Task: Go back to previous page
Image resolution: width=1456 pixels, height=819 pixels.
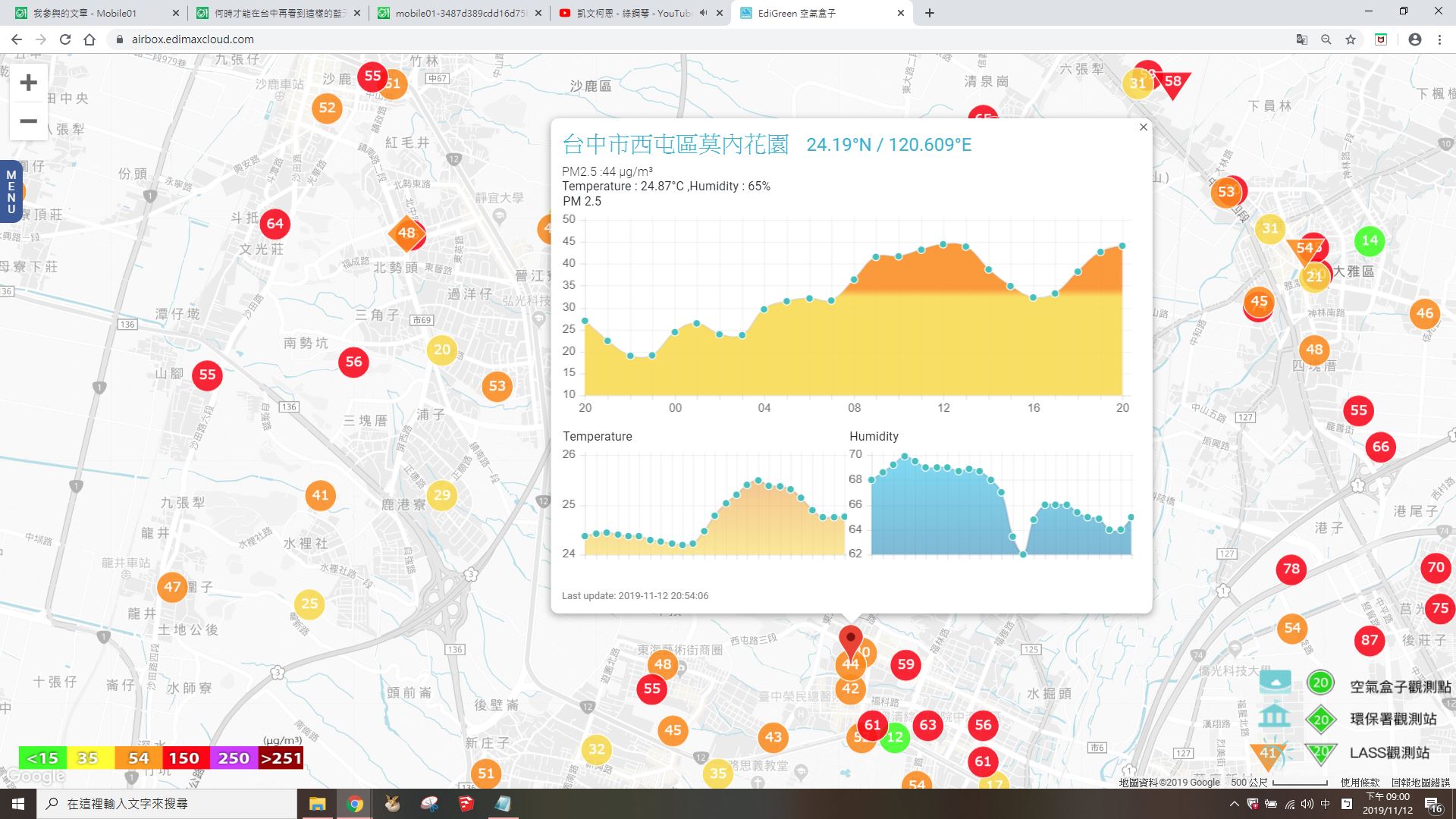Action: click(17, 39)
